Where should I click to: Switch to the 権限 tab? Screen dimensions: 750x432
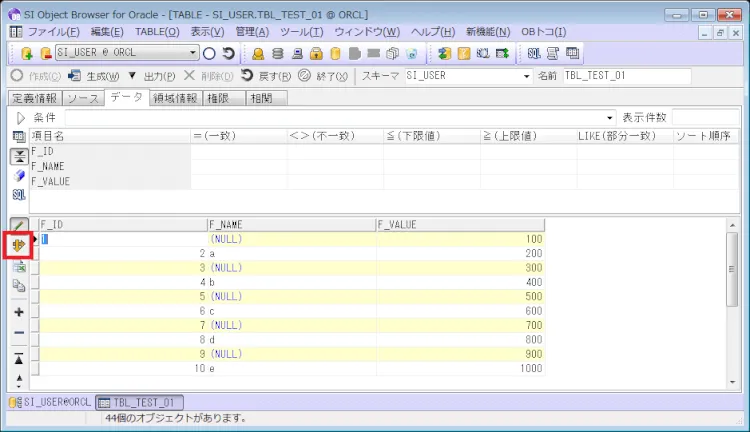[x=223, y=98]
